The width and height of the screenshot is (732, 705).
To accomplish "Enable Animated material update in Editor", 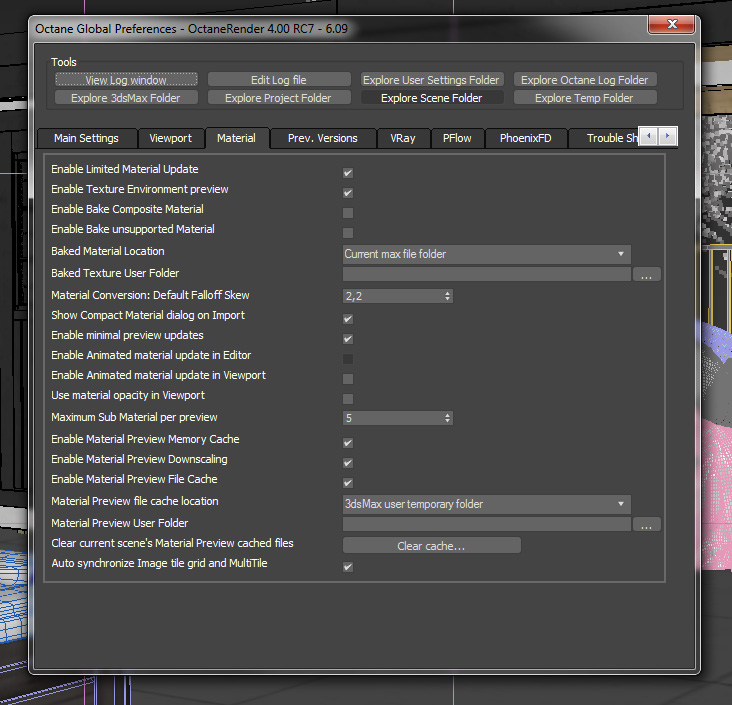I will point(348,360).
